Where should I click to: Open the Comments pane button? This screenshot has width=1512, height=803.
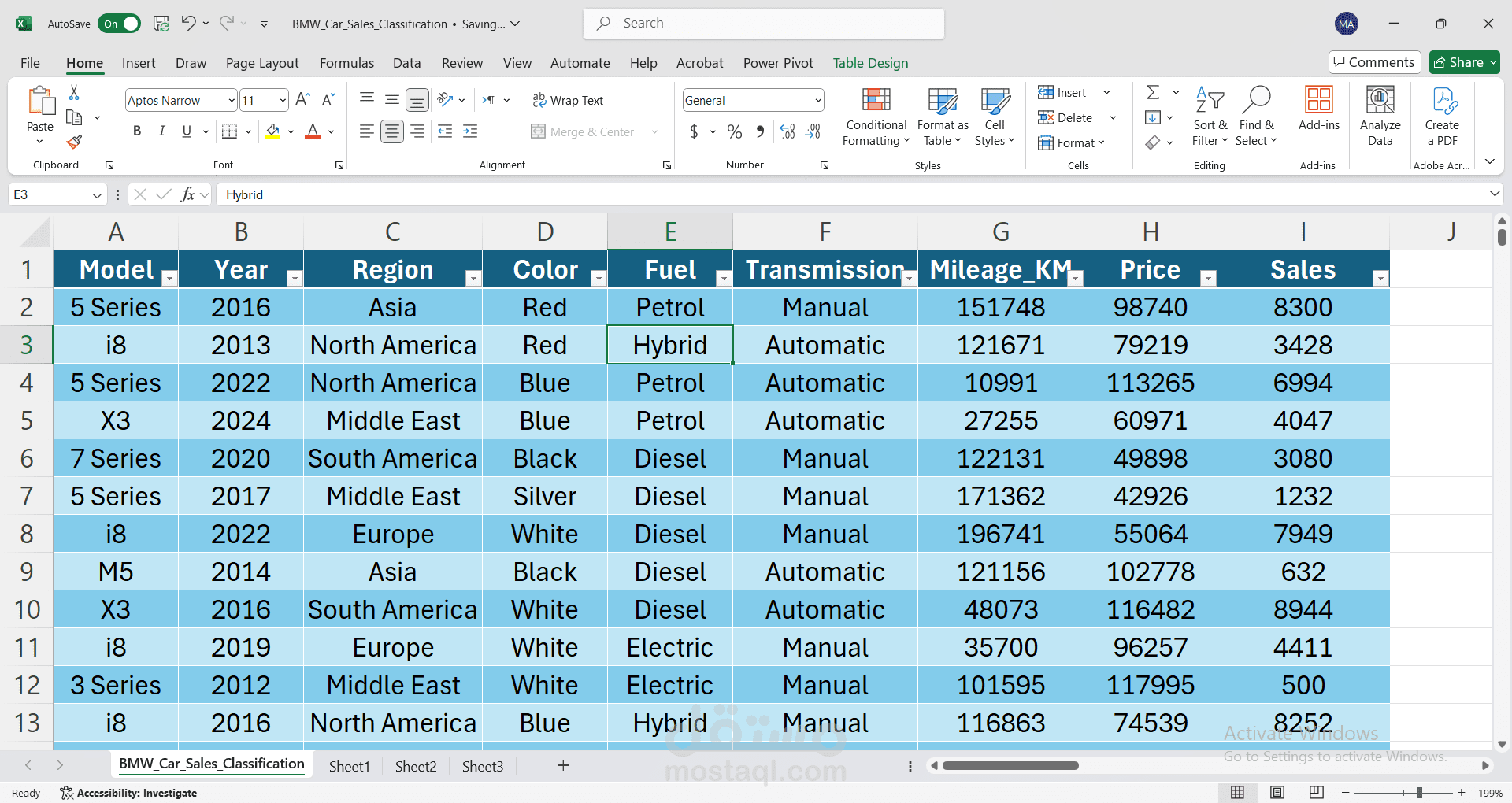1374,62
